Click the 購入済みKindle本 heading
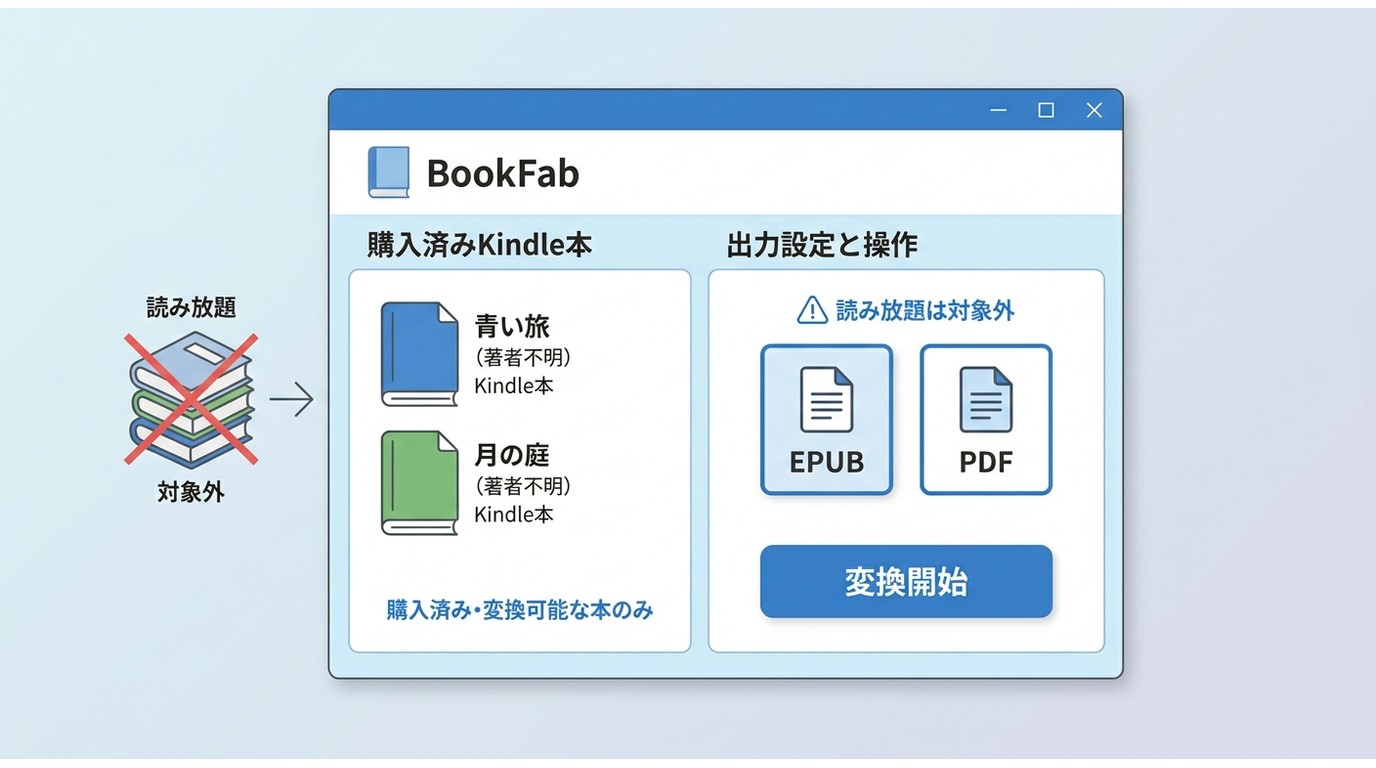This screenshot has height=768, width=1376. [x=479, y=245]
